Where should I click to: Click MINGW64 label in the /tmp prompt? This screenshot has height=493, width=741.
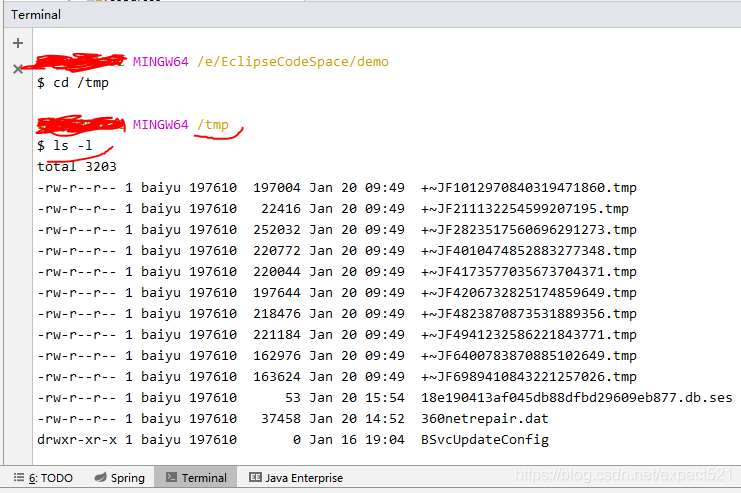click(x=161, y=125)
